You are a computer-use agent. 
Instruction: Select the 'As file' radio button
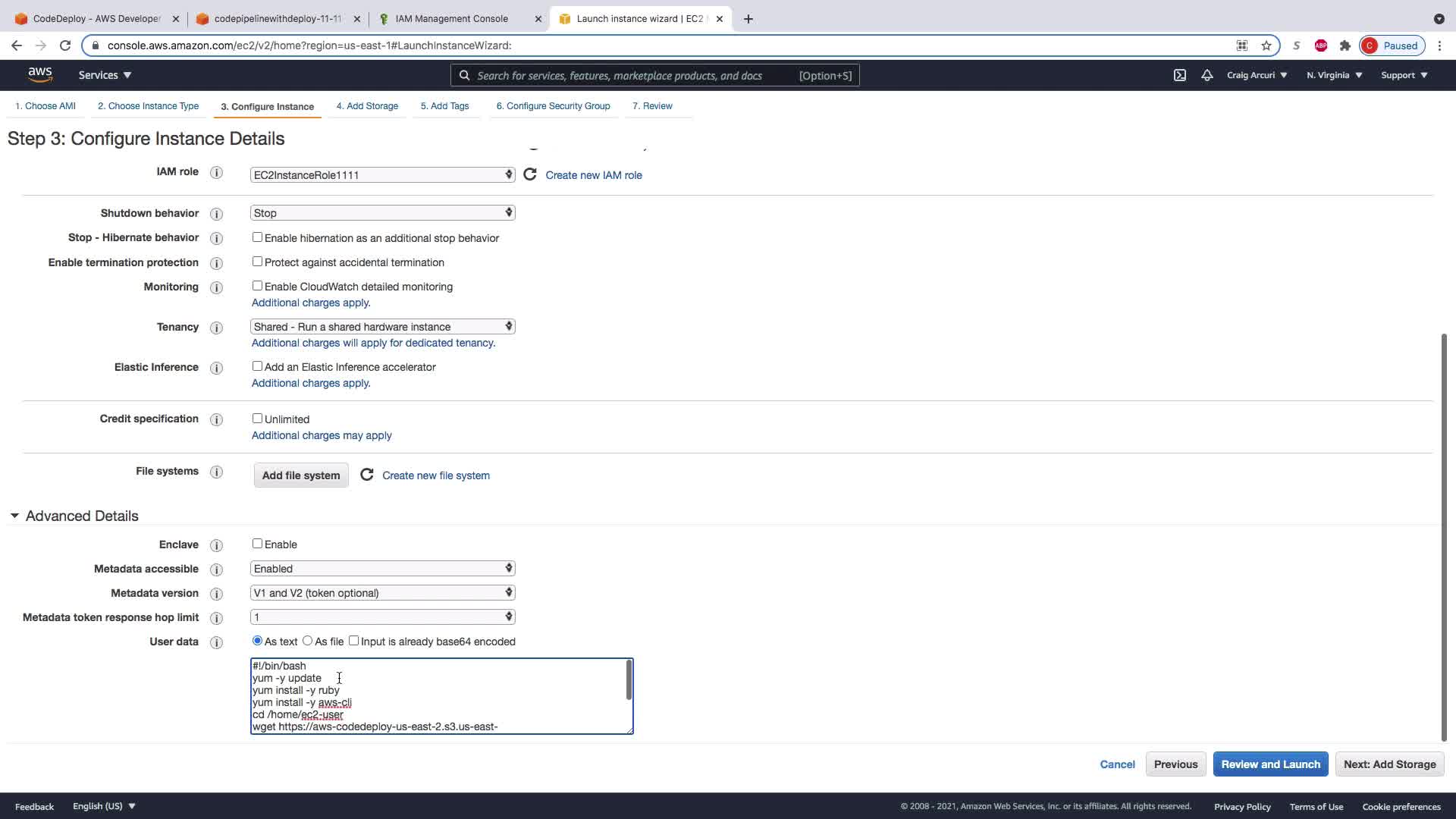[x=307, y=641]
